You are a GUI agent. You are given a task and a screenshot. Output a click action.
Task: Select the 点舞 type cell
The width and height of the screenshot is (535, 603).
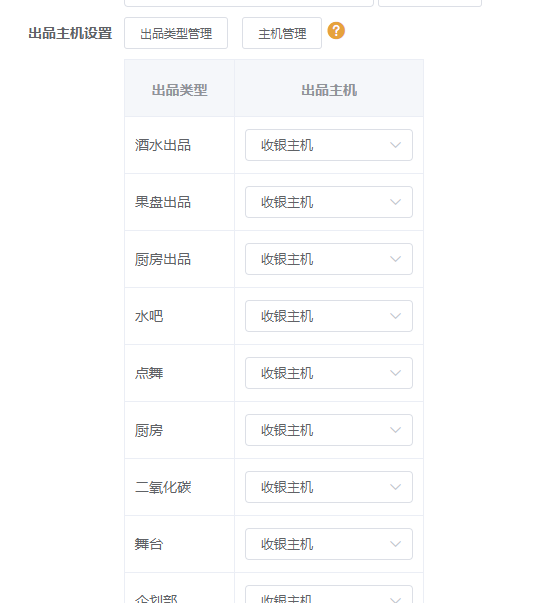click(180, 373)
